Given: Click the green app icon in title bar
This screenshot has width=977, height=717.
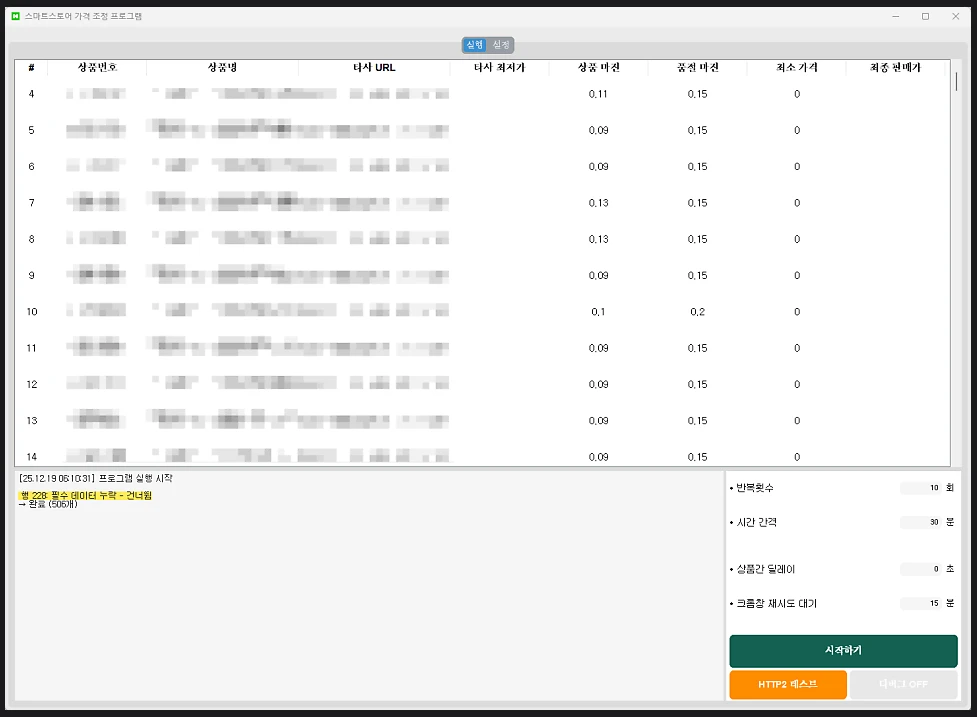Looking at the screenshot, I should coord(16,16).
